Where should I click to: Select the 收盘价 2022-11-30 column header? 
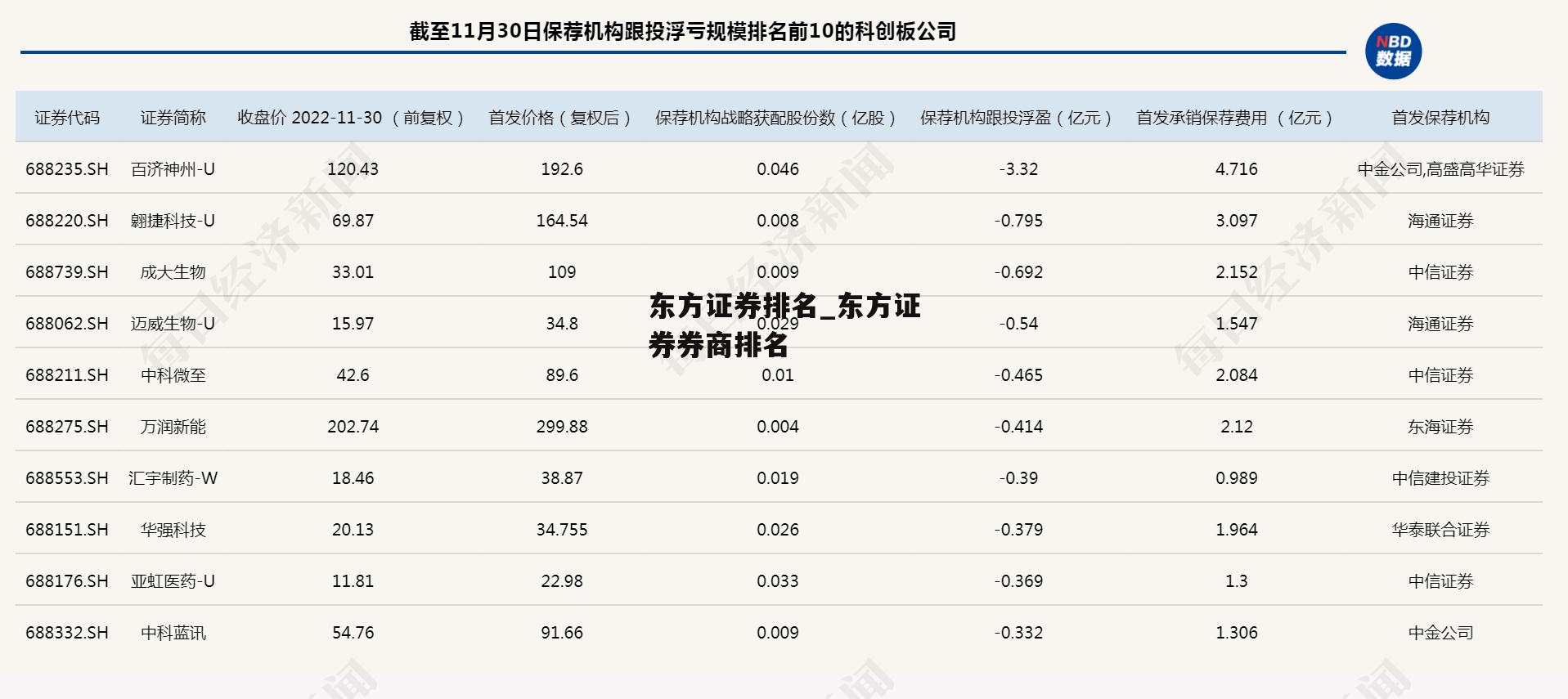[352, 118]
